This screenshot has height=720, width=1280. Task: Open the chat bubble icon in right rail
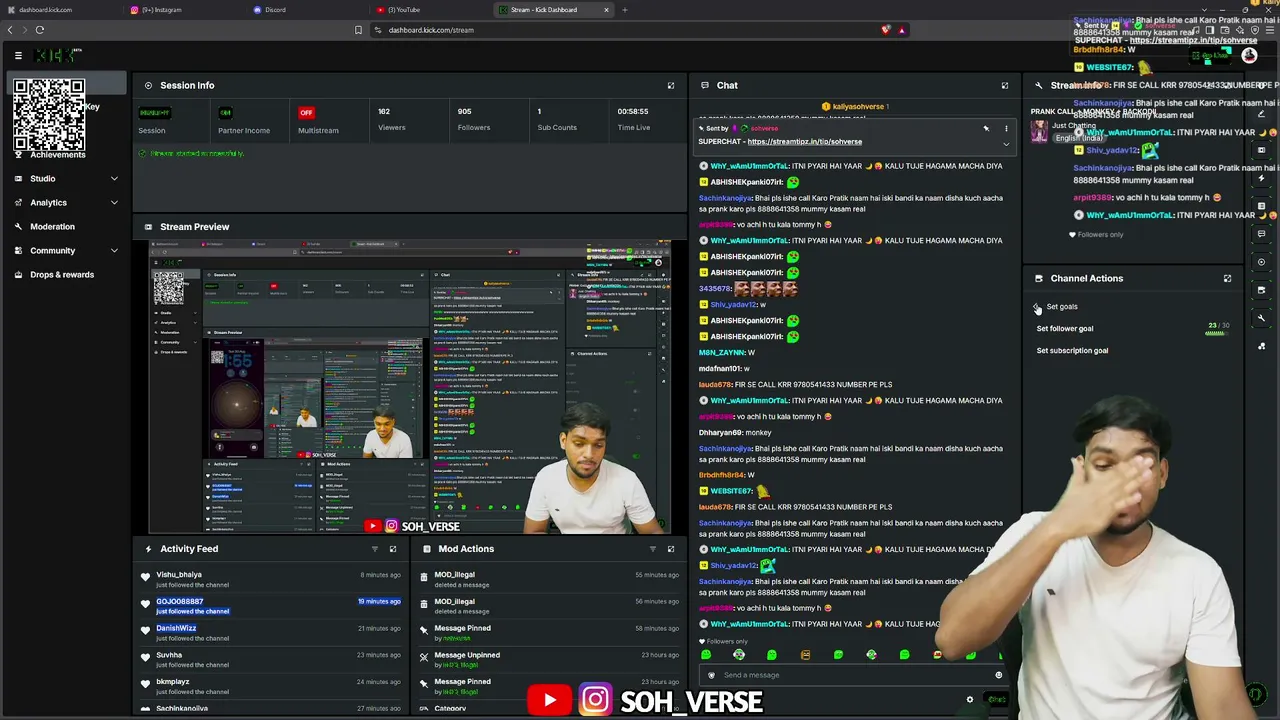pos(1261,234)
